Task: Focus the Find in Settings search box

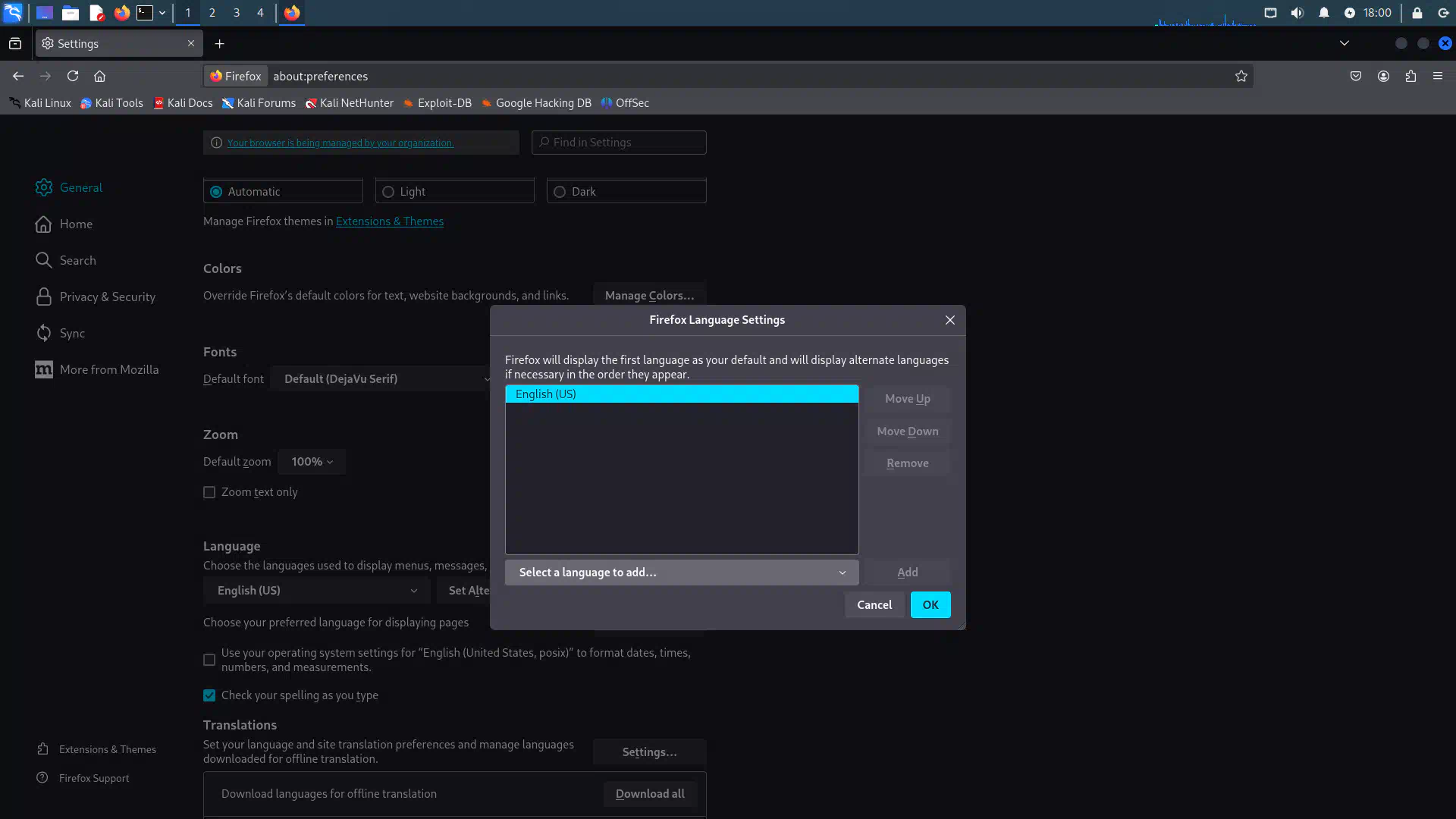Action: tap(619, 143)
